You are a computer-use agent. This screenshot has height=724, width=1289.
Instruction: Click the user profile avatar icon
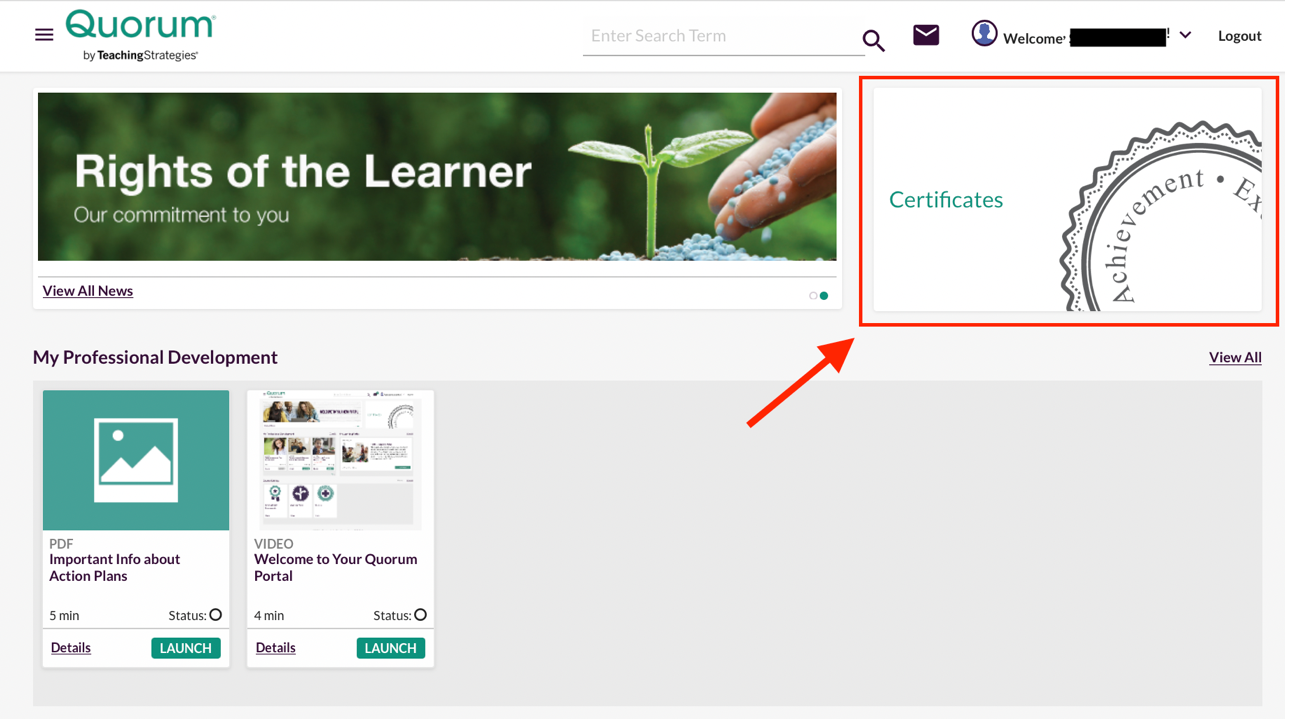pos(984,32)
